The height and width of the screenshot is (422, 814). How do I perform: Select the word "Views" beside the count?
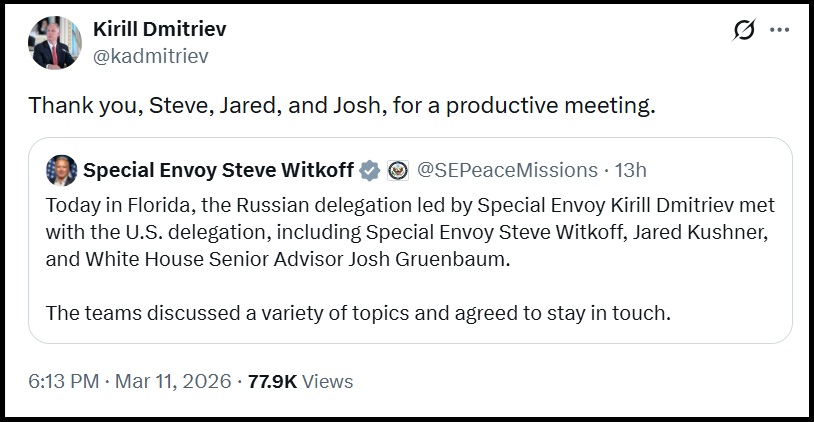[x=327, y=381]
